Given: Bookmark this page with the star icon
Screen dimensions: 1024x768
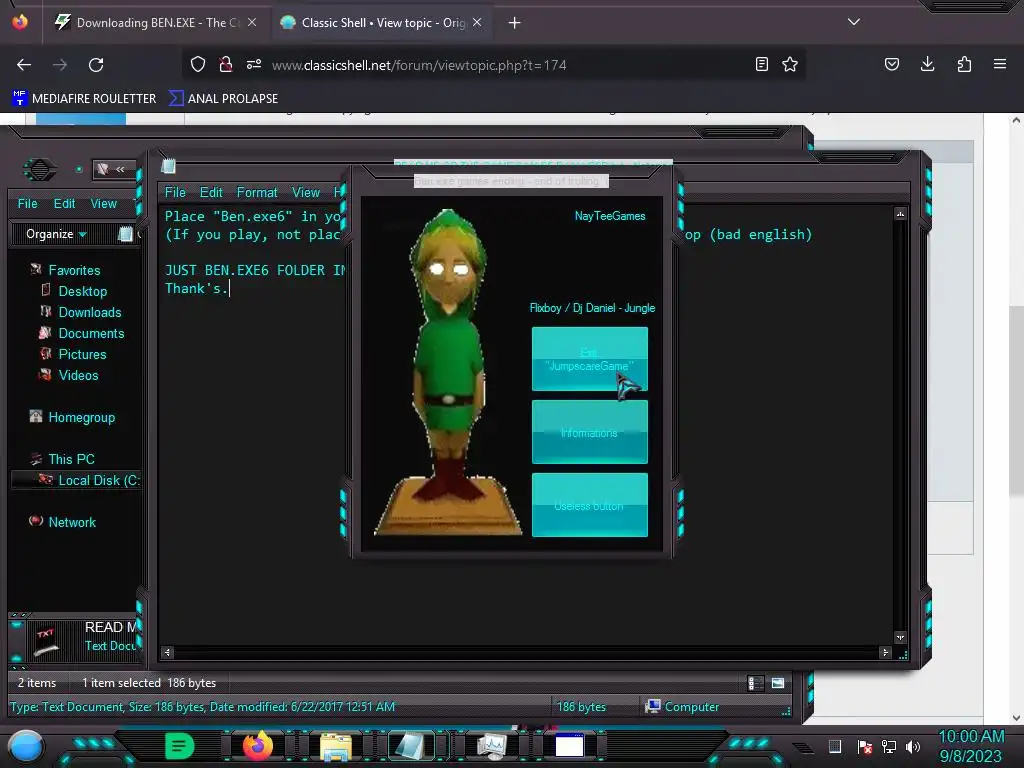Looking at the screenshot, I should point(790,64).
